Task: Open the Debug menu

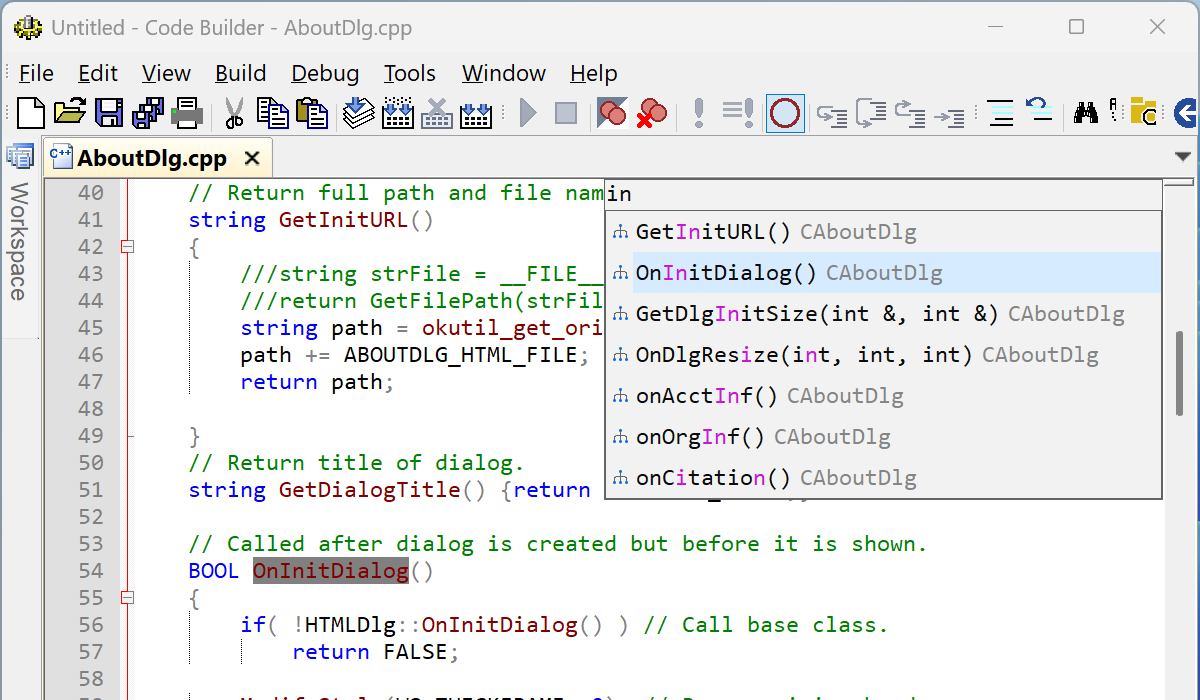Action: tap(325, 73)
